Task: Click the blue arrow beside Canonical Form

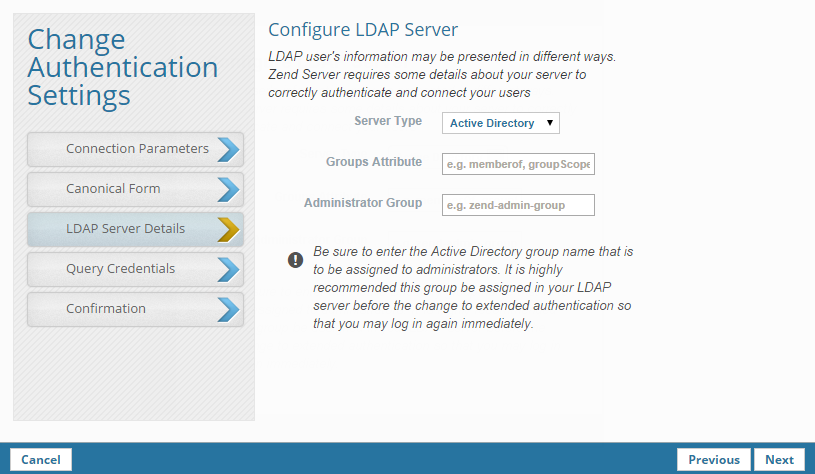Action: pyautogui.click(x=228, y=189)
